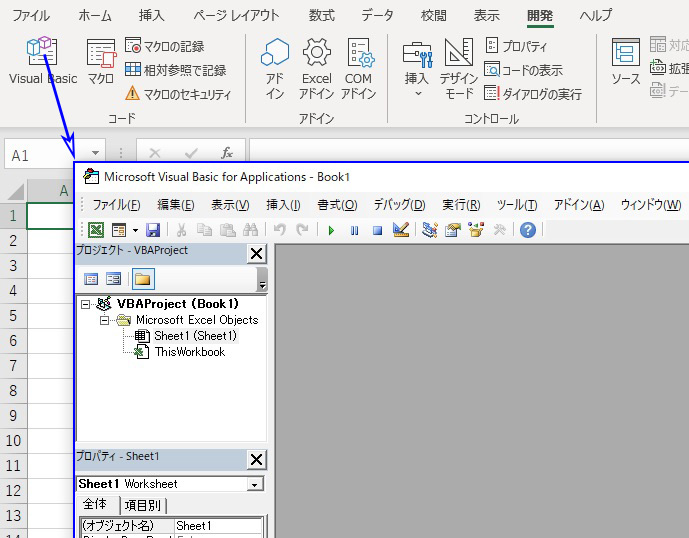Screen dimensions: 689x538
Task: Open VBA Help question mark icon
Action: pyautogui.click(x=528, y=230)
